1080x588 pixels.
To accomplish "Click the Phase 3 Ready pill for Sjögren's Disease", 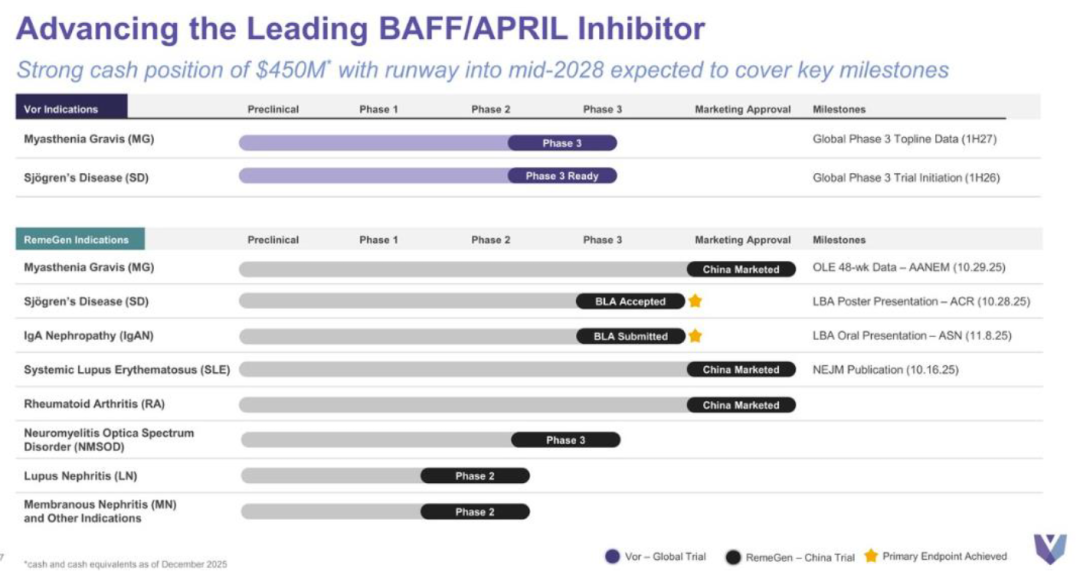I will pyautogui.click(x=562, y=176).
